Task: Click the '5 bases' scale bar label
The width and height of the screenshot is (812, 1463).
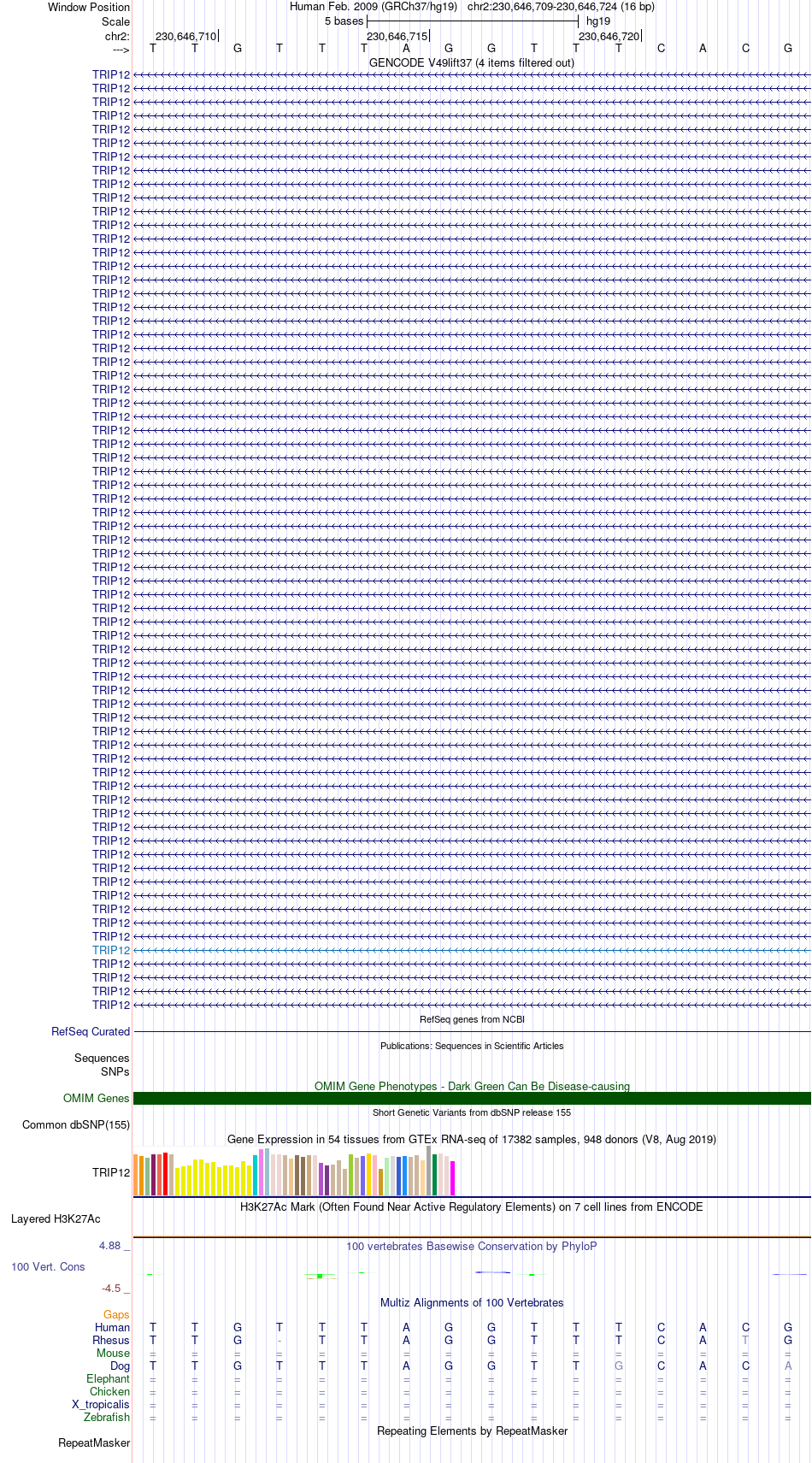Action: pos(344,21)
